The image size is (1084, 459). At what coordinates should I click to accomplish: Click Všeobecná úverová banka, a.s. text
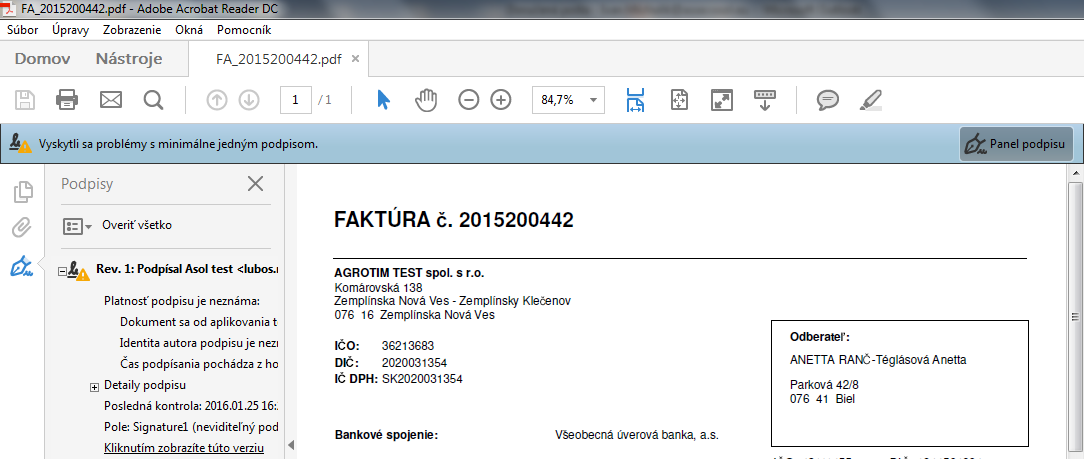637,435
